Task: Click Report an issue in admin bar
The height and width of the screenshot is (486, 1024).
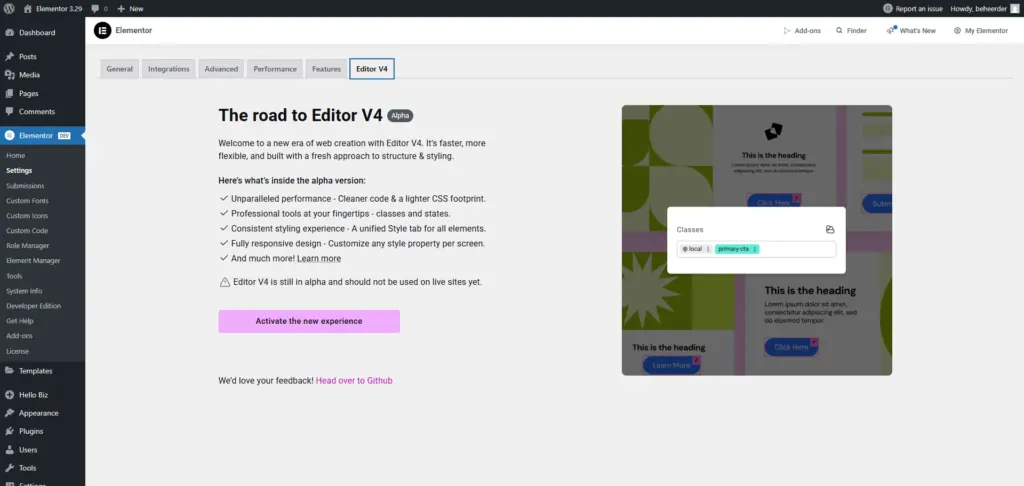Action: tap(912, 8)
